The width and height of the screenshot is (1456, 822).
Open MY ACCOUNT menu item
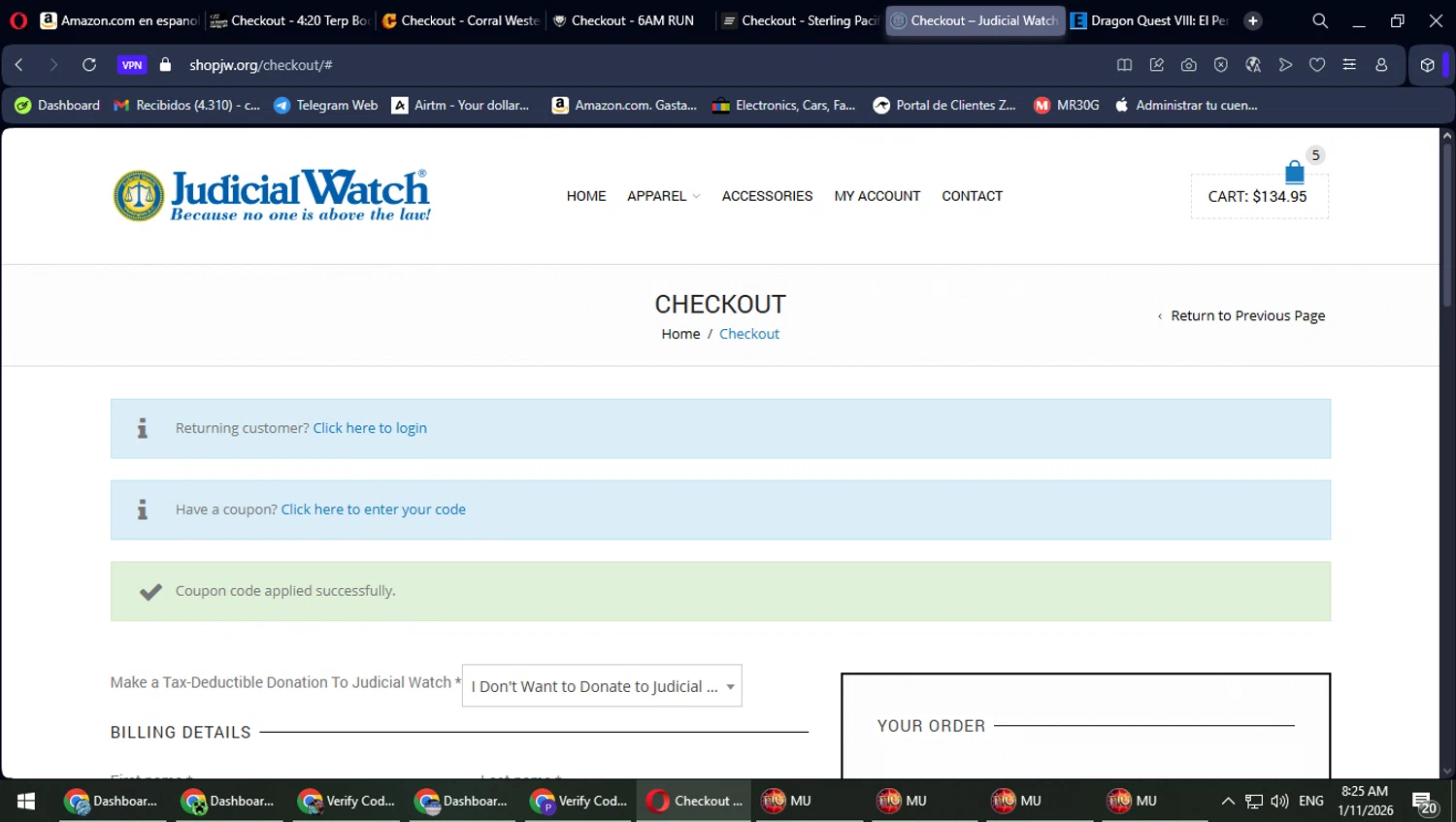point(877,196)
